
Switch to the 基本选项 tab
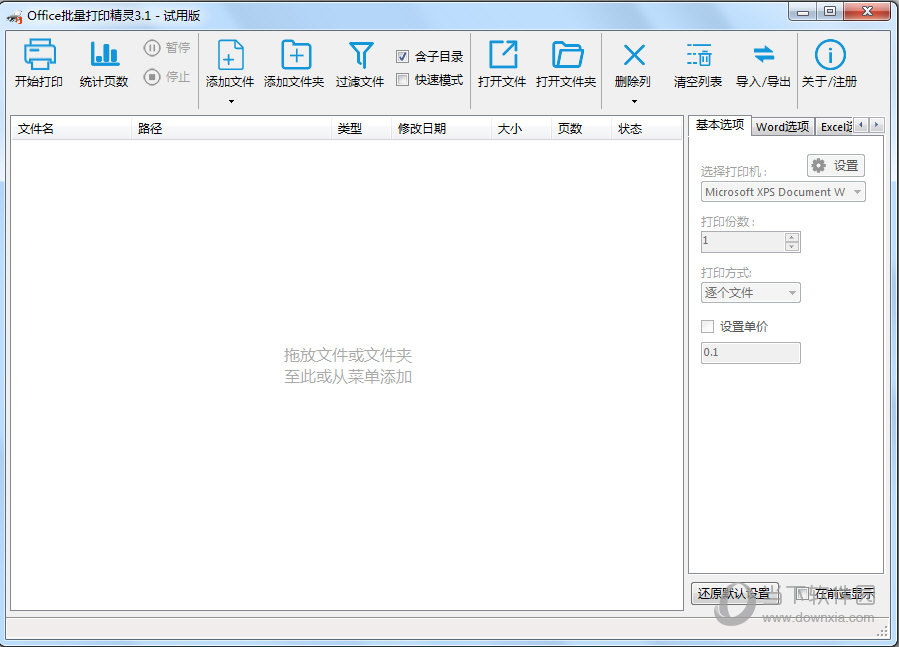[x=720, y=125]
